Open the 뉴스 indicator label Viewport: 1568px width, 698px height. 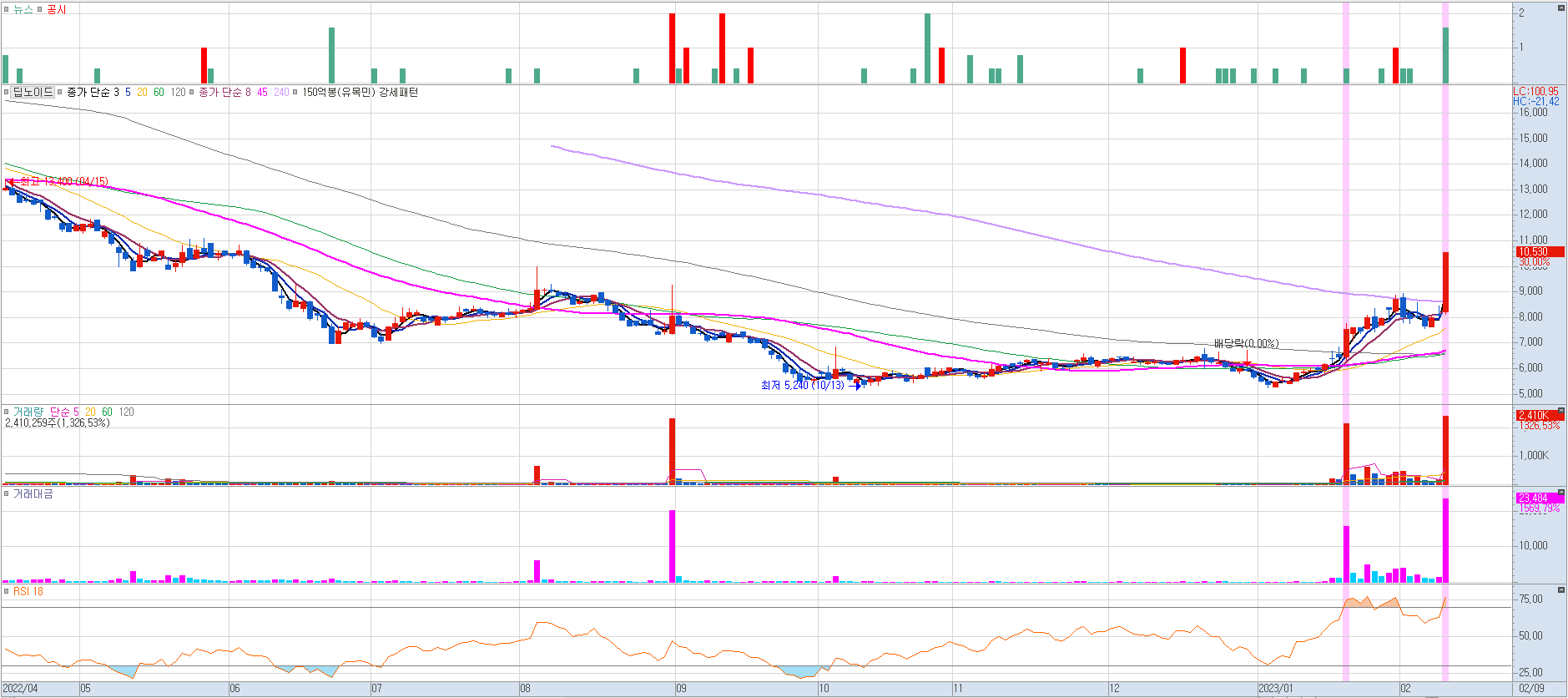(x=23, y=9)
